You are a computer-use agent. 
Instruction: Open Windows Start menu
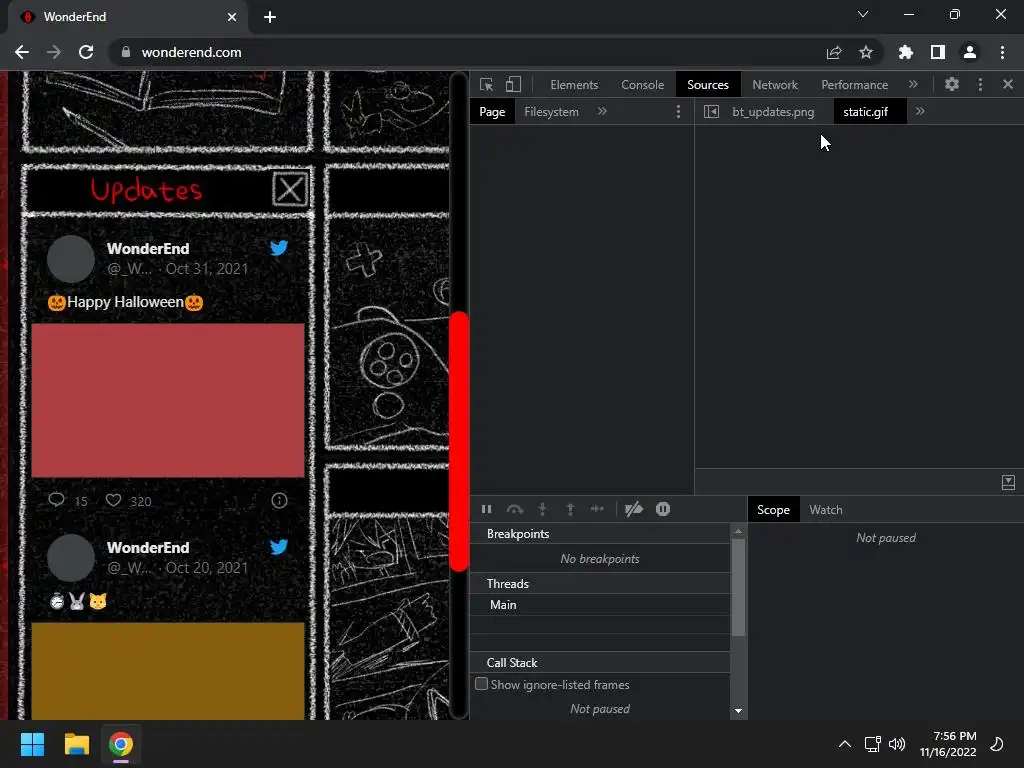(x=32, y=744)
